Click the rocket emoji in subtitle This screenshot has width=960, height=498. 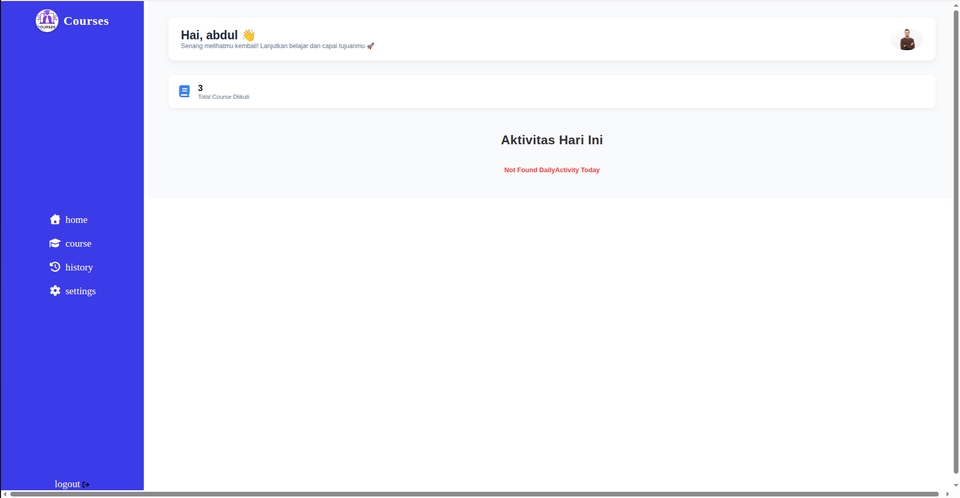371,46
